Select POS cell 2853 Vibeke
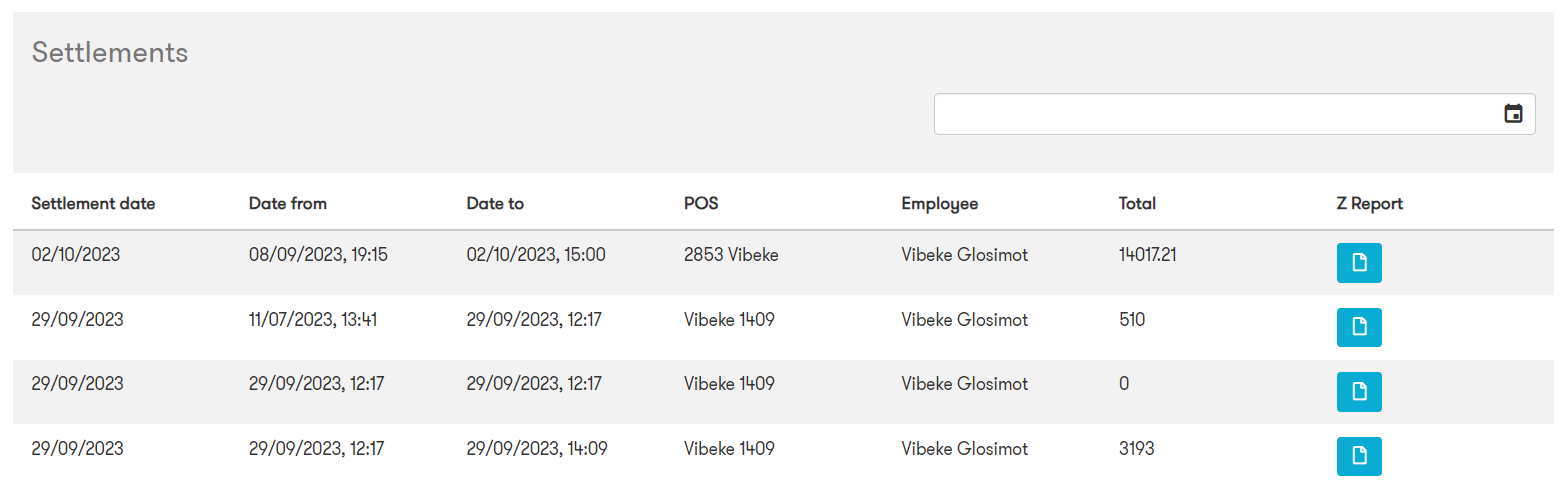1560x489 pixels. tap(731, 255)
